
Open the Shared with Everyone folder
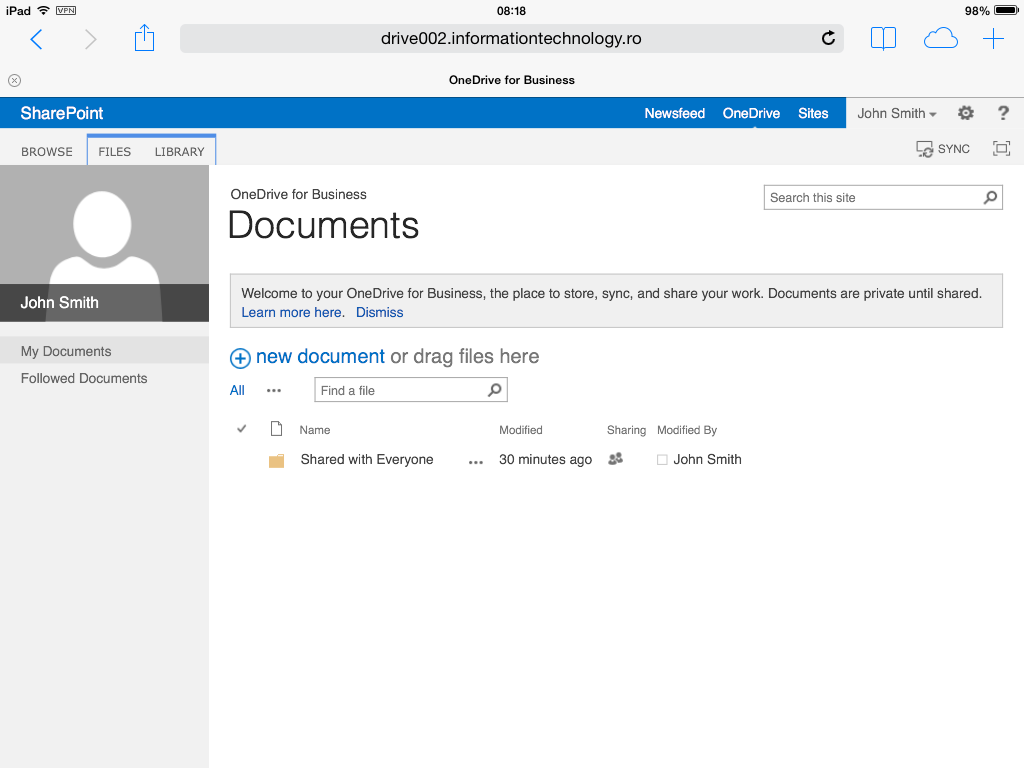point(367,459)
